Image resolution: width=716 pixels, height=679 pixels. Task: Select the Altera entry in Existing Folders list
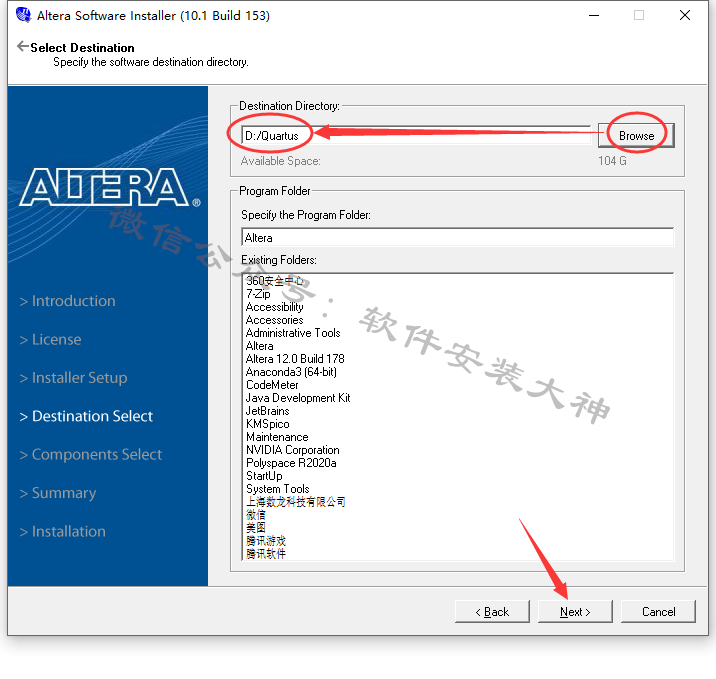click(x=259, y=346)
